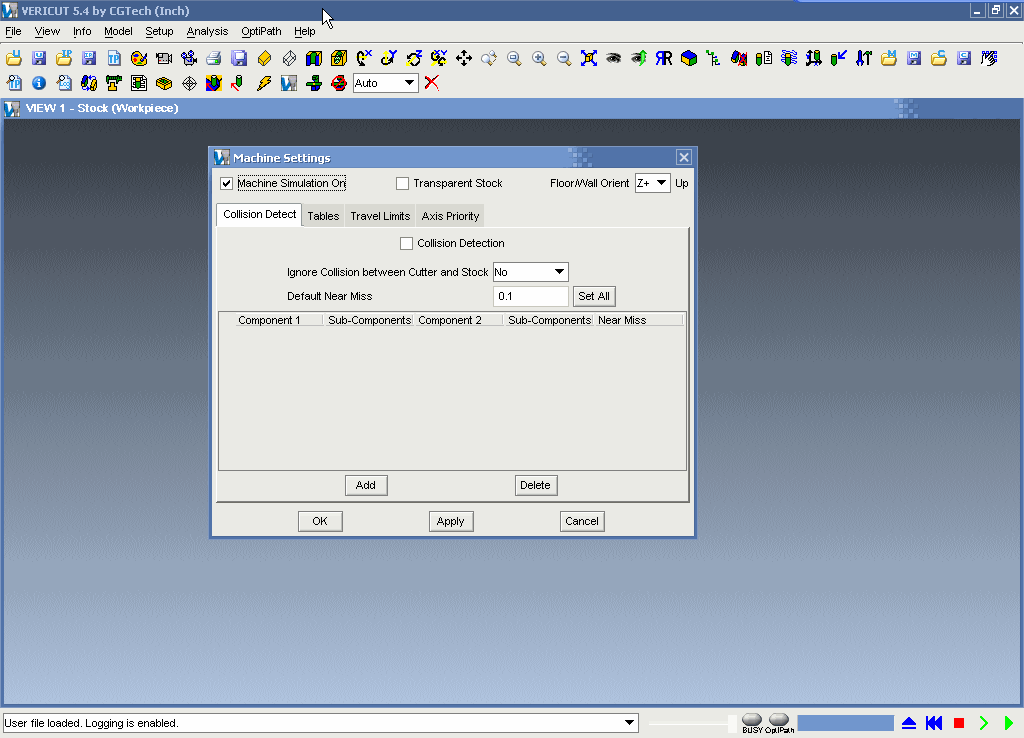Click the film projector icon
Image resolution: width=1024 pixels, height=738 pixels.
click(189, 58)
